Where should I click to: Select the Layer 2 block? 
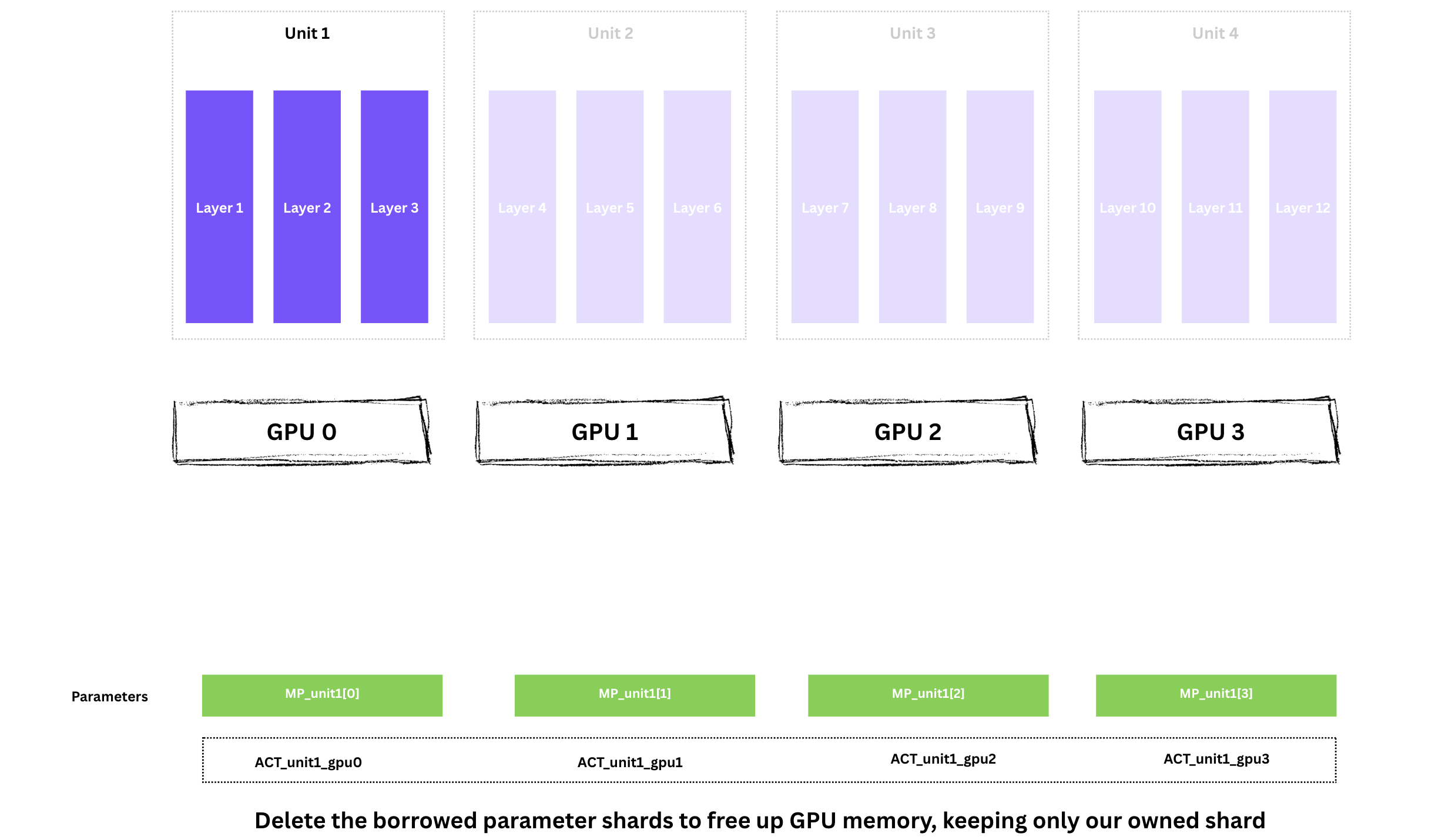pyautogui.click(x=307, y=207)
